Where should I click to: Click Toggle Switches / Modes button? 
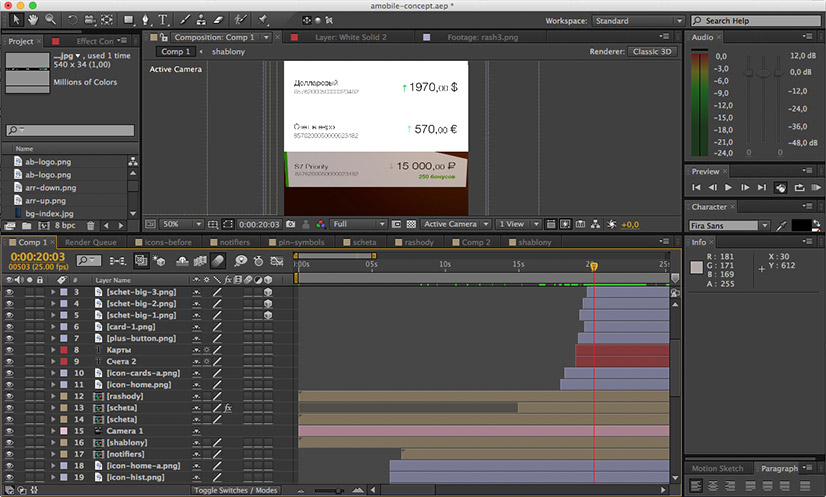point(236,491)
